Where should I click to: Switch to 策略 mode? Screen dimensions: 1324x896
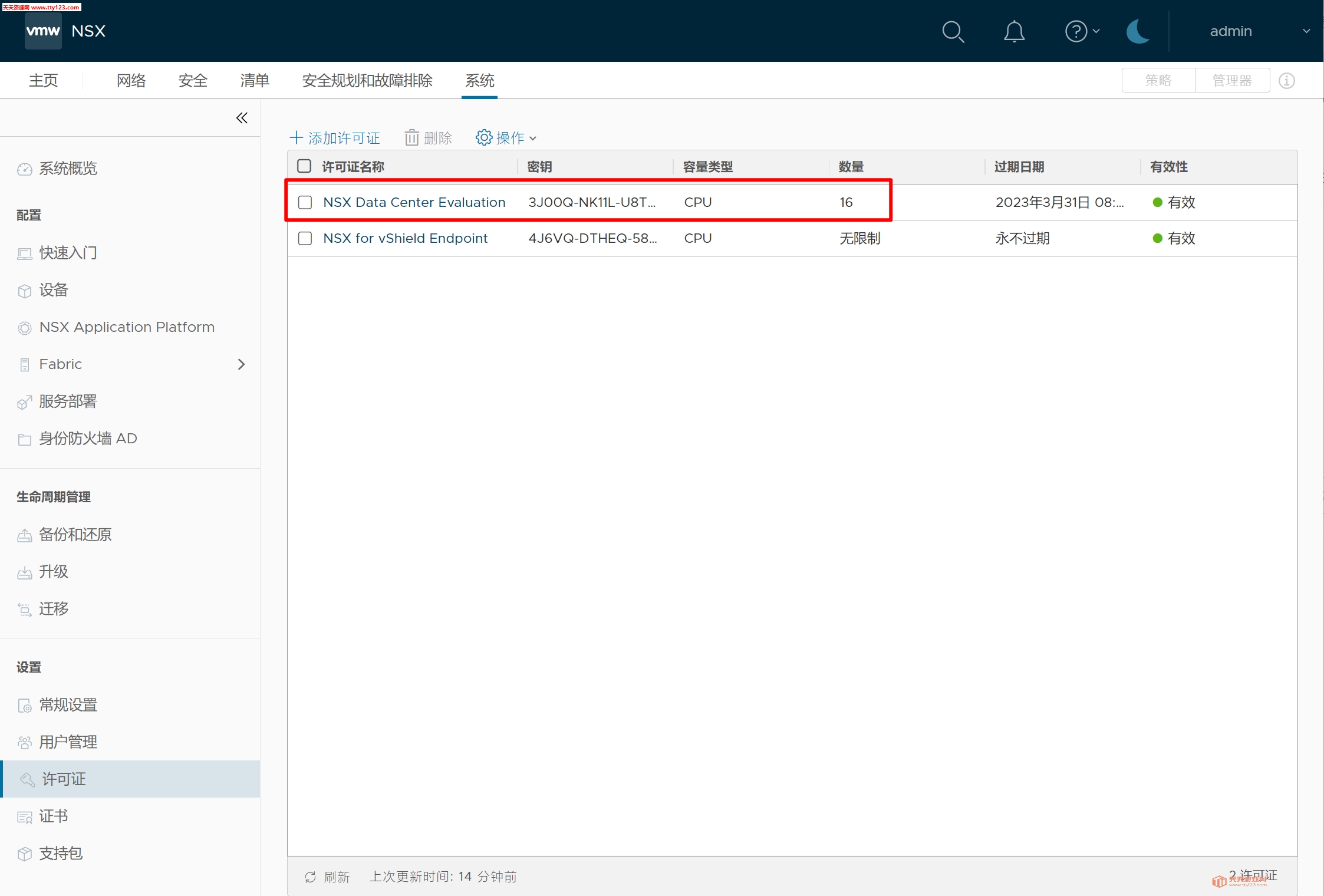[x=1158, y=80]
